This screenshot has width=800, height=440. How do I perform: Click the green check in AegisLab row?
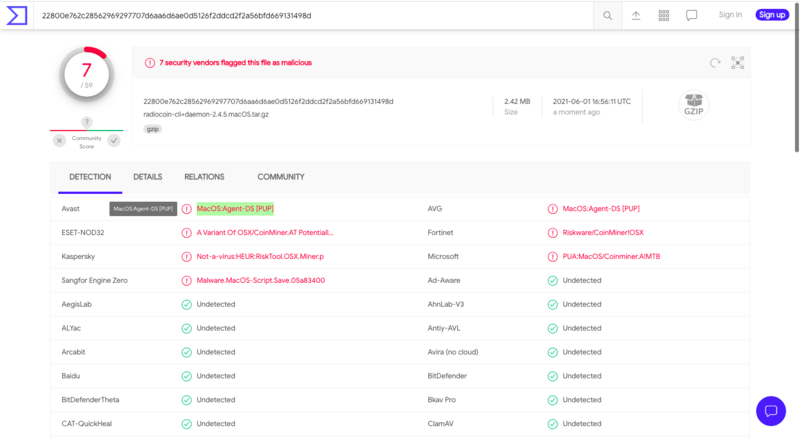point(187,304)
